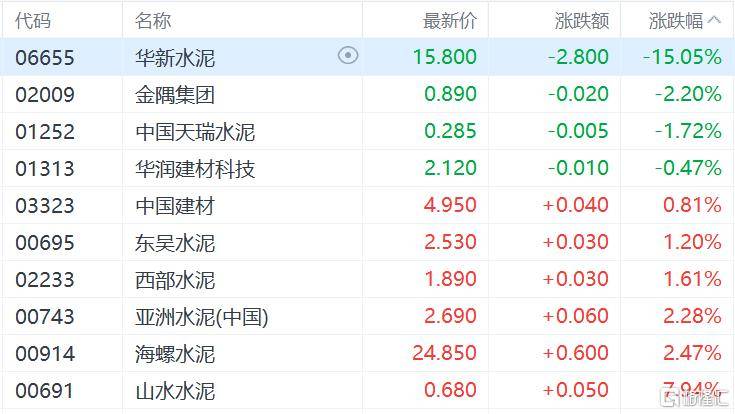Open 东吴水泥 stock name
This screenshot has height=414, width=735.
(x=175, y=243)
